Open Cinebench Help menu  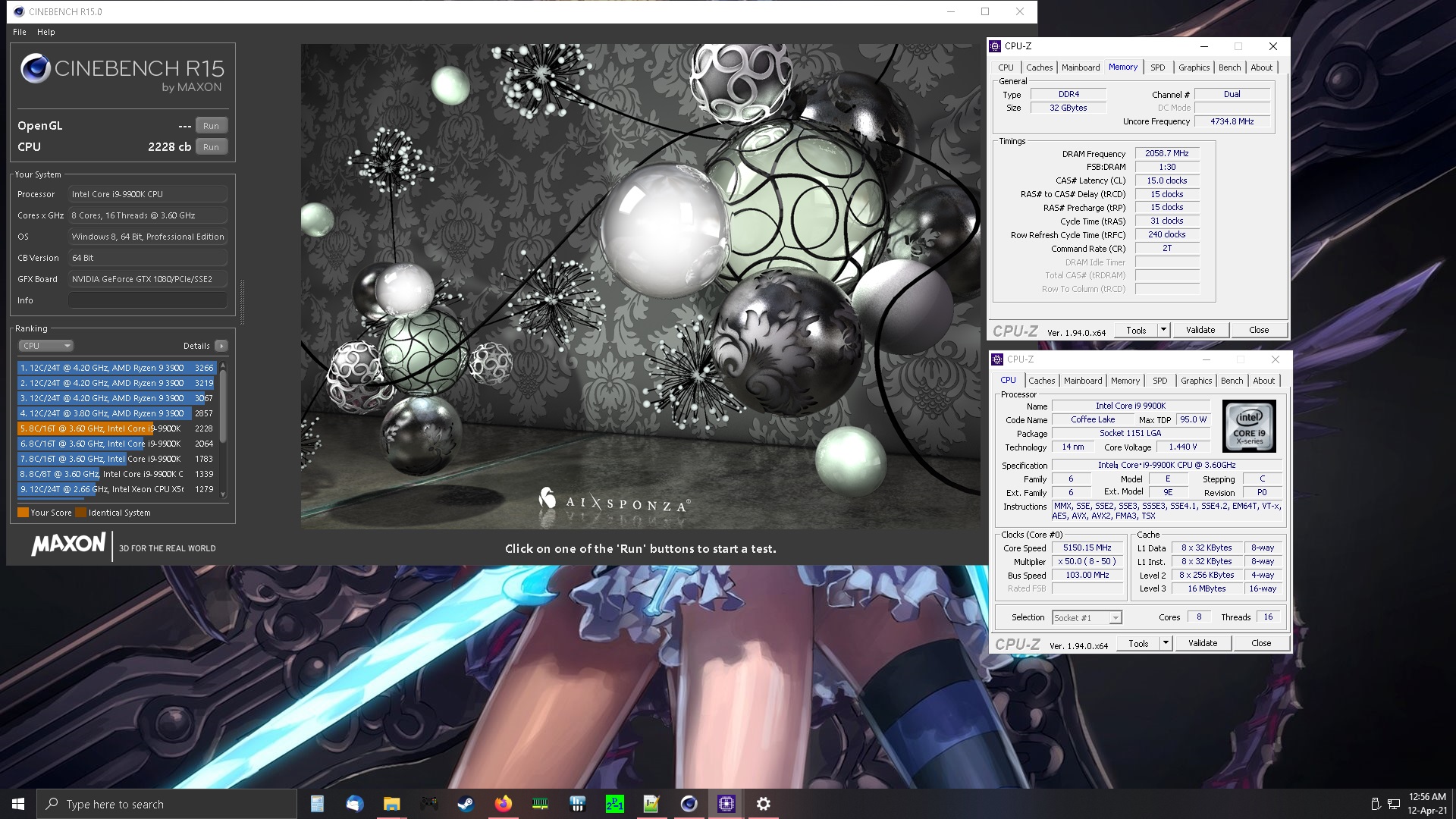[46, 32]
